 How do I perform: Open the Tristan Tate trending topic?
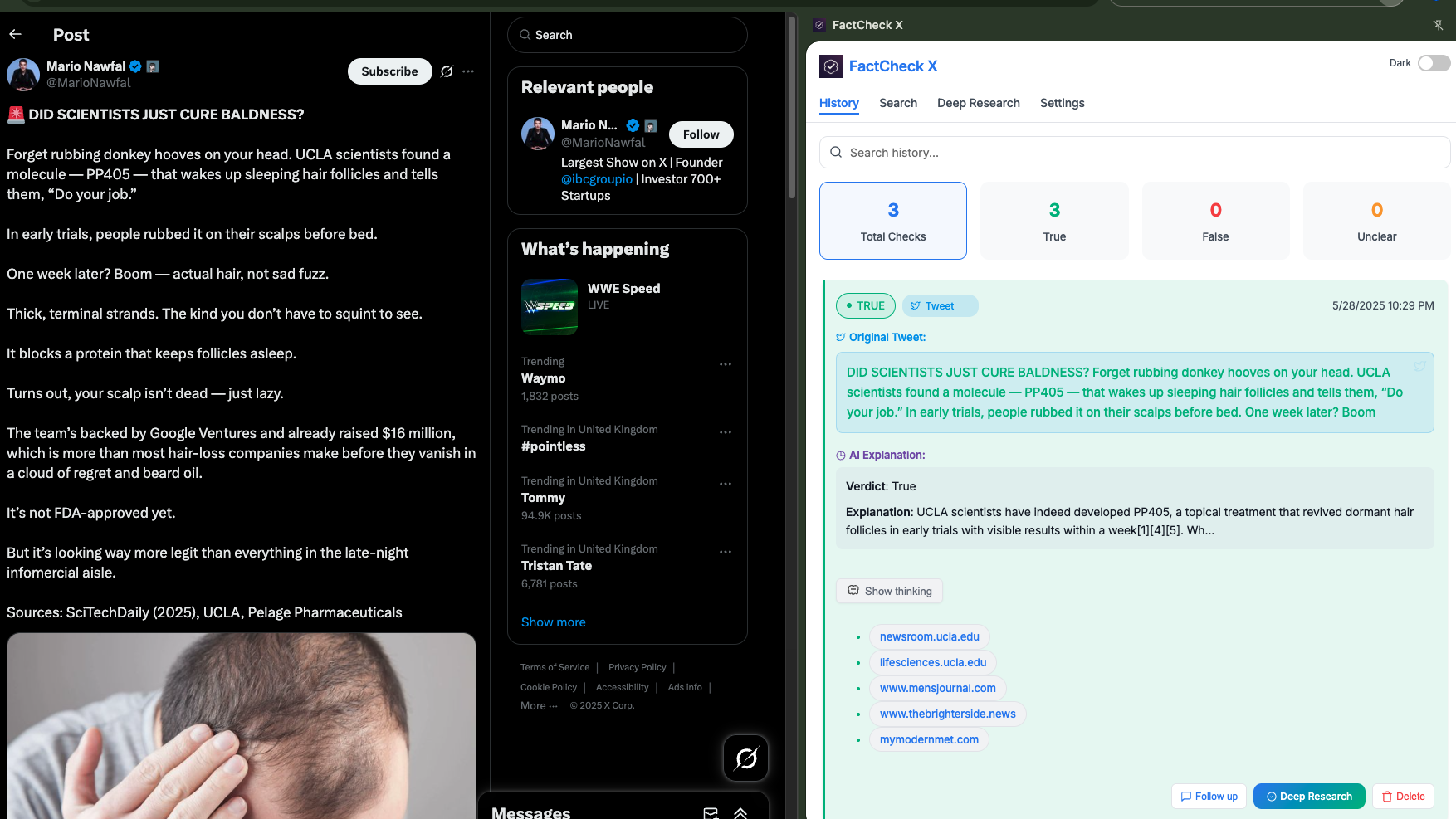(x=557, y=566)
